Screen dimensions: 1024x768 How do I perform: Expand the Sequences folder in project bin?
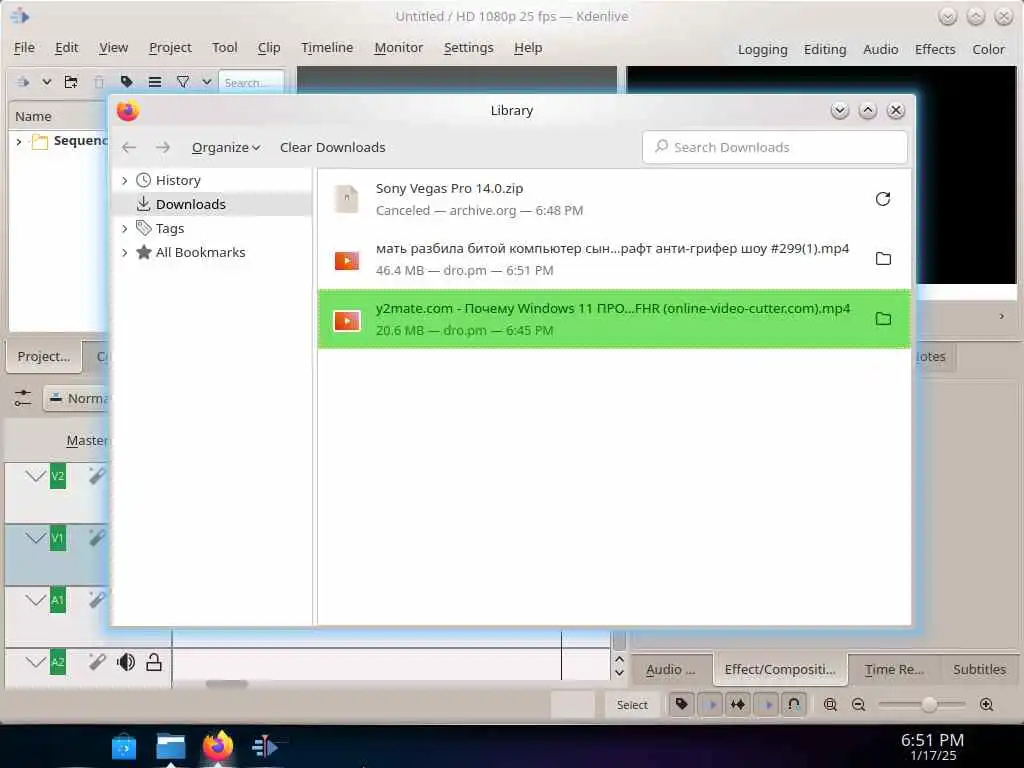tap(19, 141)
